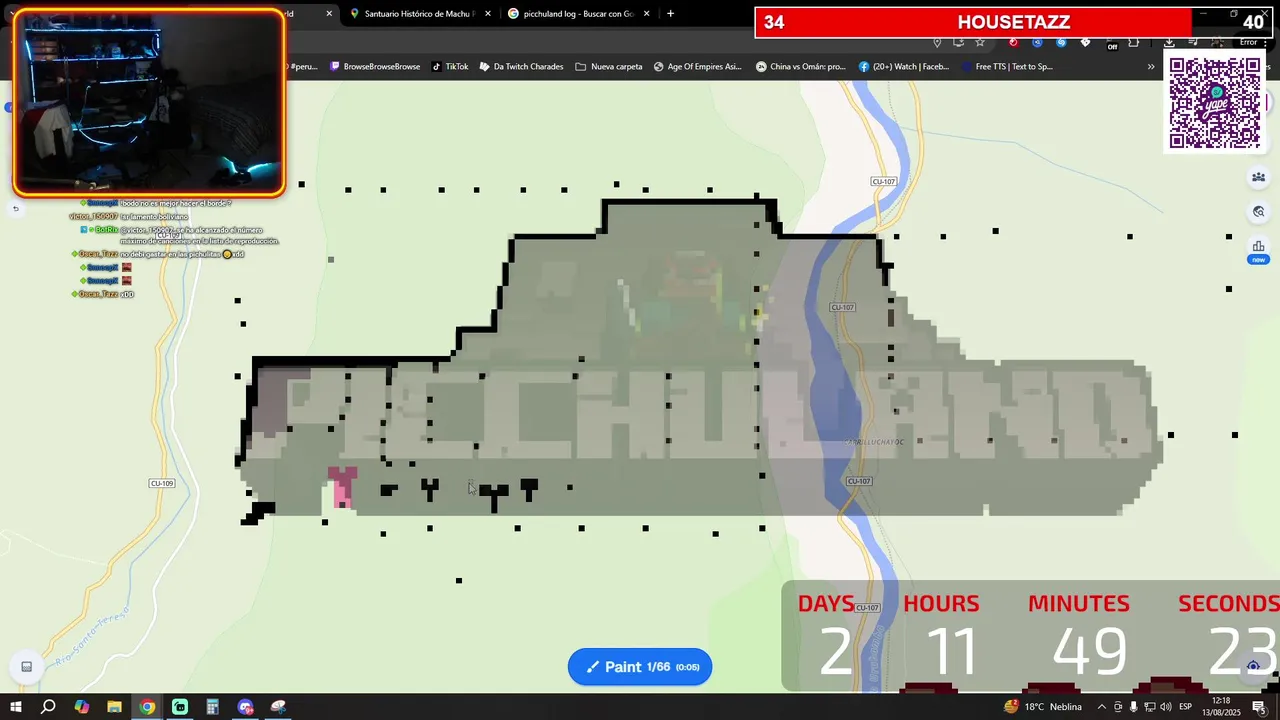Viewport: 1280px width, 720px height.
Task: Open the last pinned taskbar app icon
Action: [278, 707]
